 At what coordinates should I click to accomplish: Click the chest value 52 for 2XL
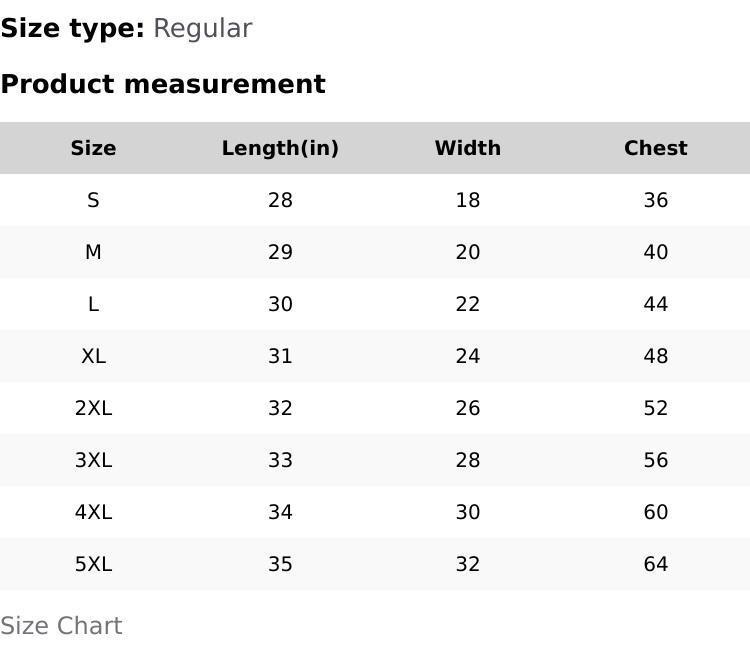(655, 408)
